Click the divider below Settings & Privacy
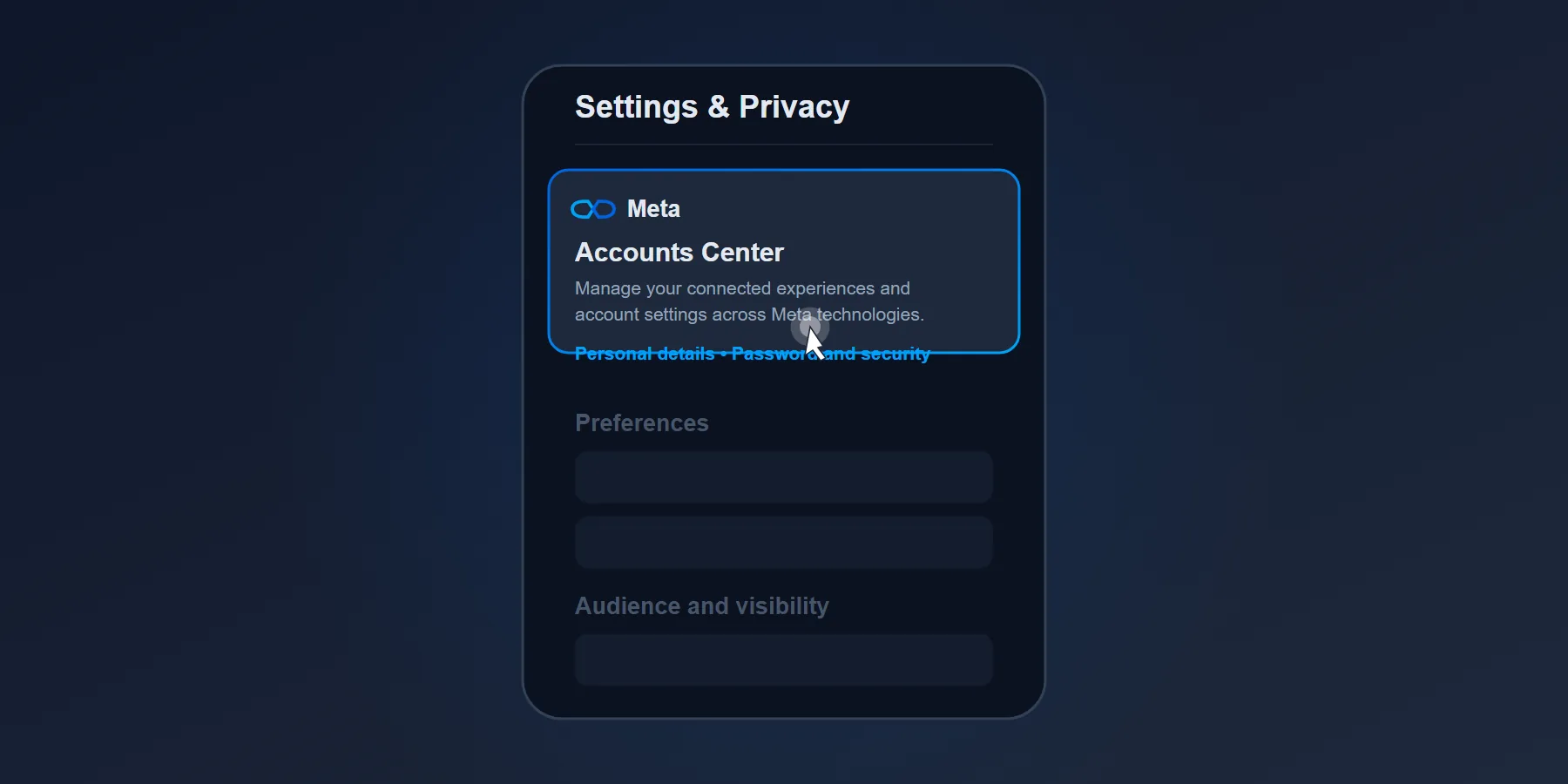The height and width of the screenshot is (784, 1568). pyautogui.click(x=782, y=144)
